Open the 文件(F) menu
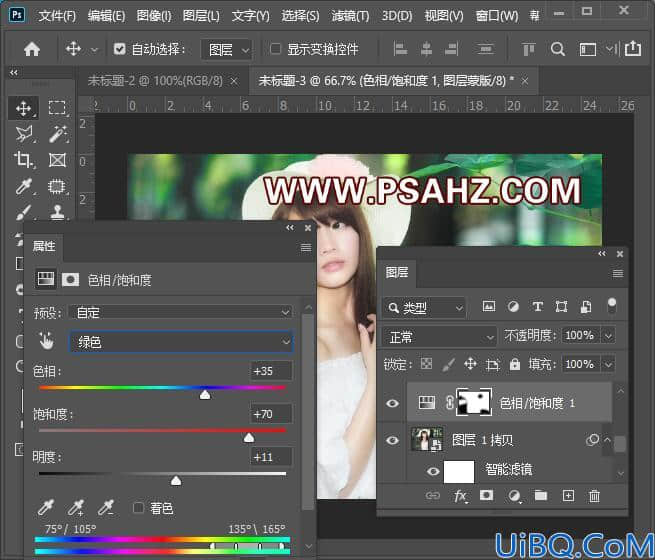 pos(57,16)
